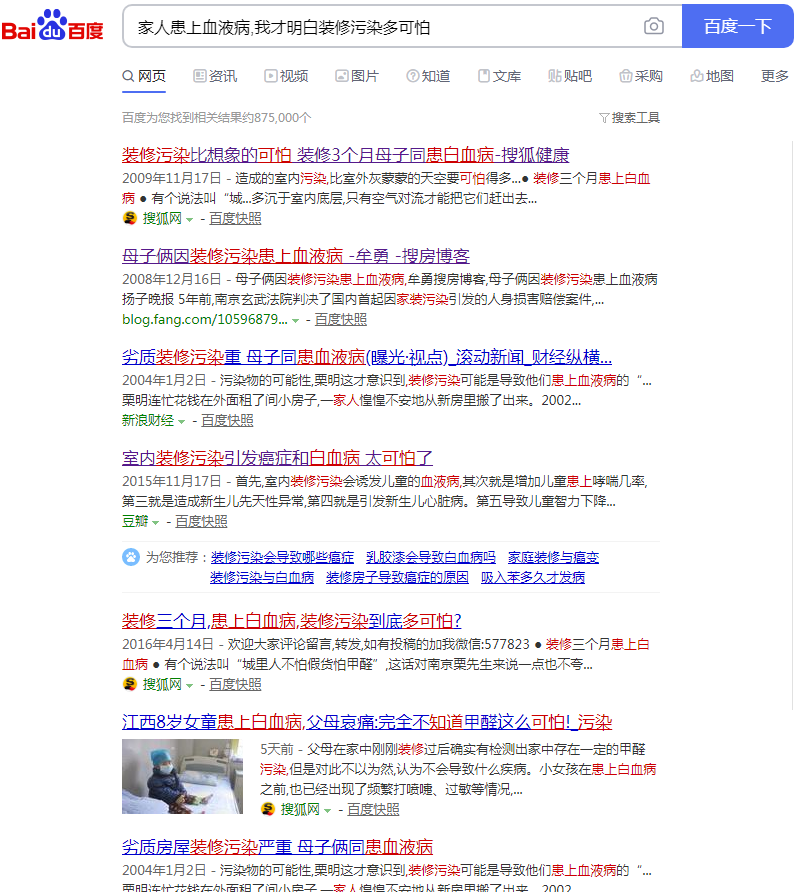This screenshot has width=806, height=892.
Task: Click Sohu fox icon in 2016 result
Action: coord(130,684)
